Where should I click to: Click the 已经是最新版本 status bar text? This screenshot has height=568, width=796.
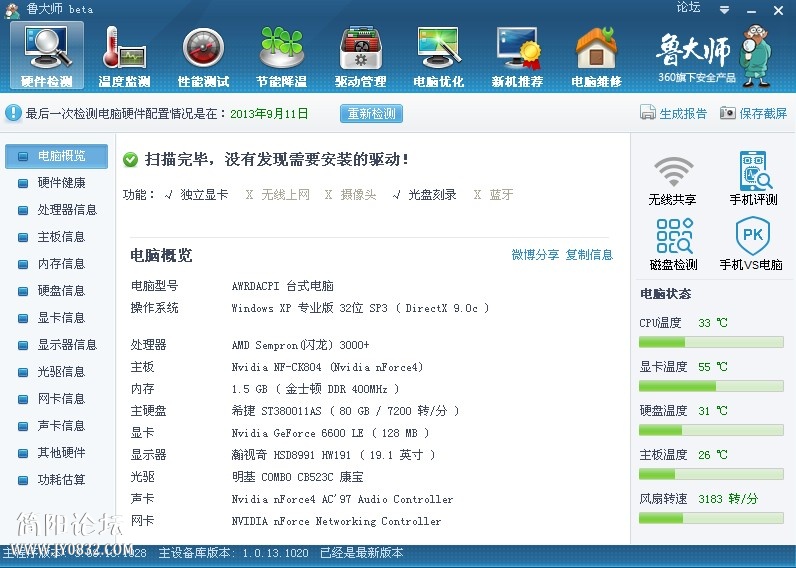tap(361, 553)
